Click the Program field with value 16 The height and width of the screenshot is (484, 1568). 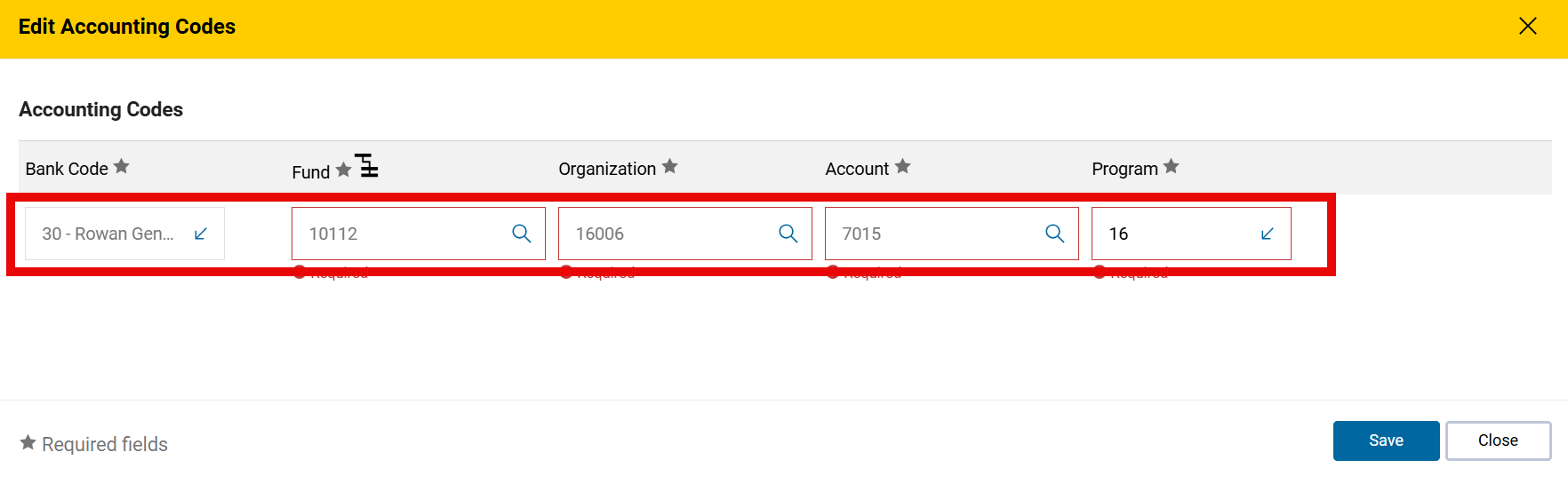tap(1173, 234)
